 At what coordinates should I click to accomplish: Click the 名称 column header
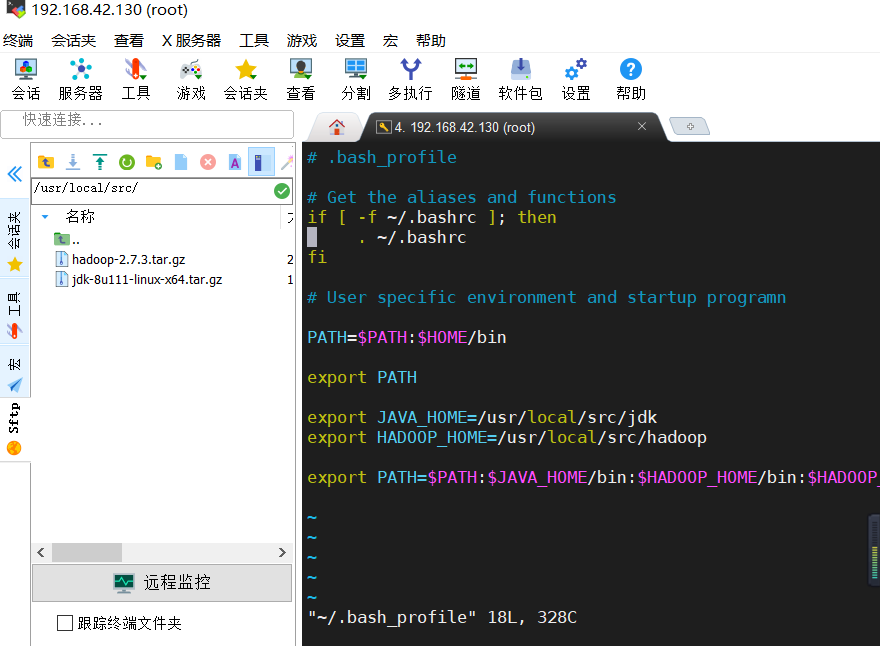tap(80, 216)
